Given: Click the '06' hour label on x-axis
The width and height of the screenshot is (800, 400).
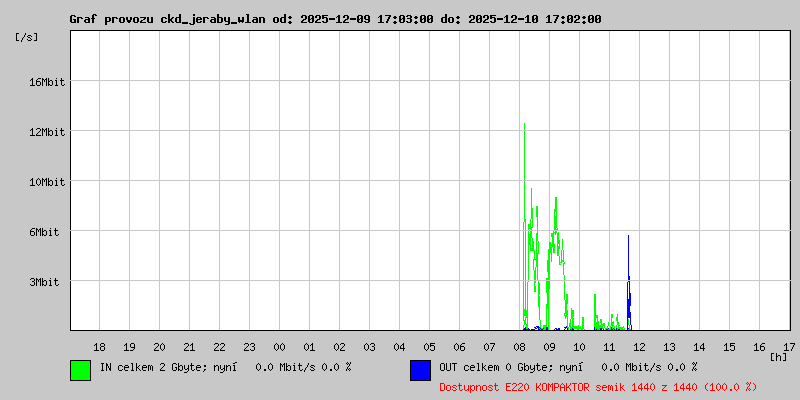Looking at the screenshot, I should coord(460,347).
